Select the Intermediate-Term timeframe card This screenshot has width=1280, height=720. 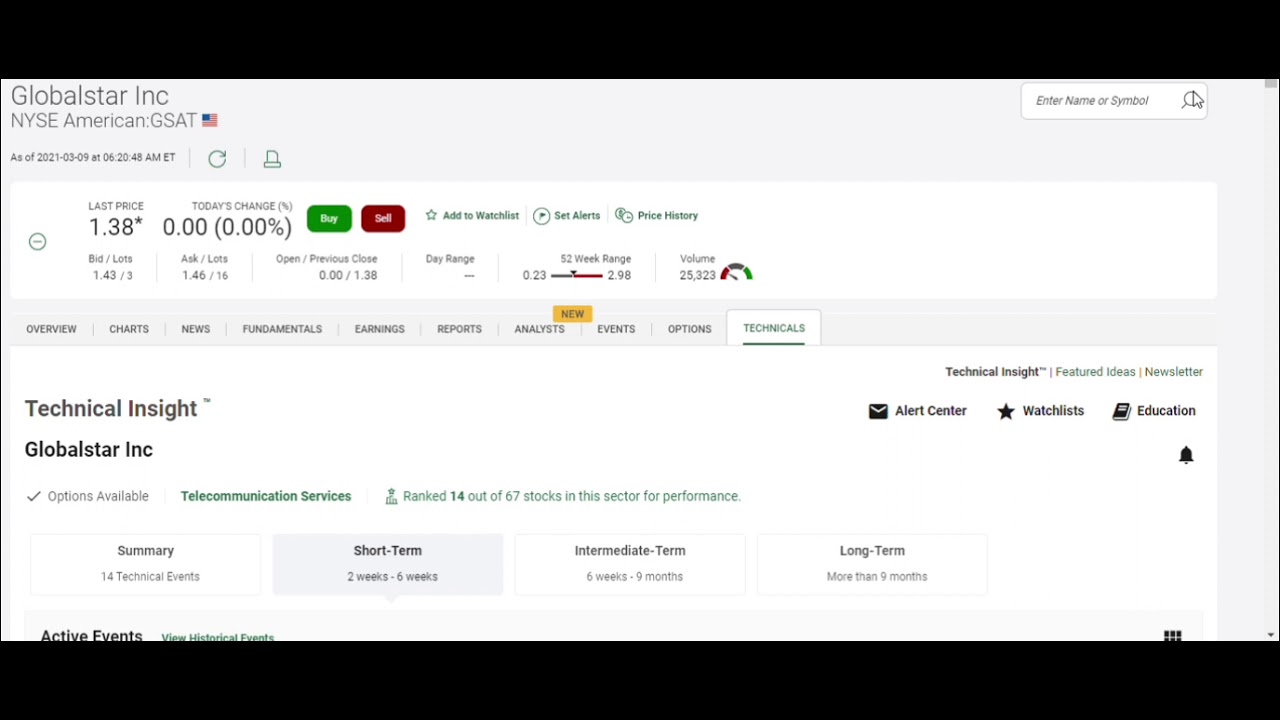point(630,564)
